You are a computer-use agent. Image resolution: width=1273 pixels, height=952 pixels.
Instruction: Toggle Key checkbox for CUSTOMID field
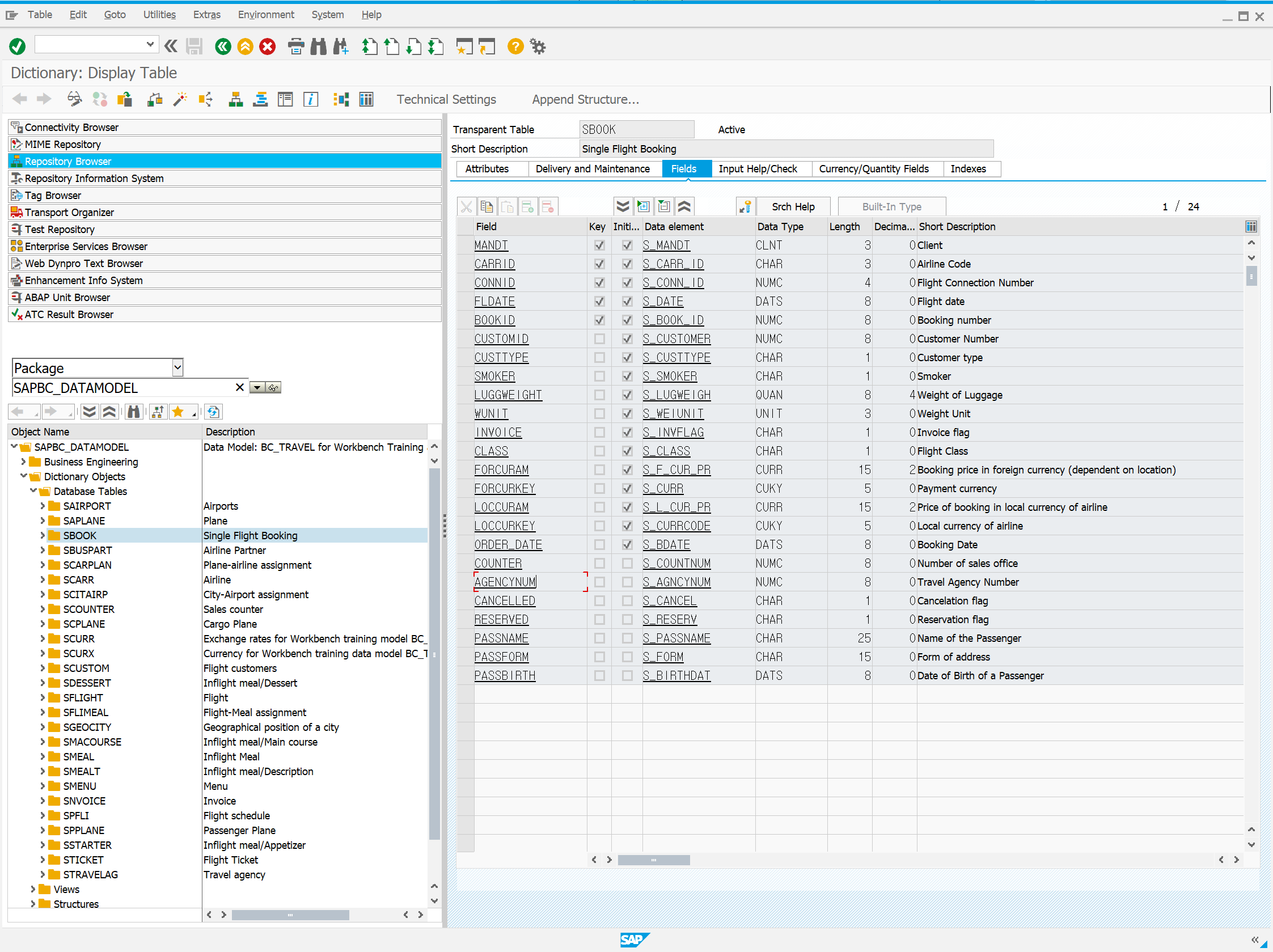599,339
